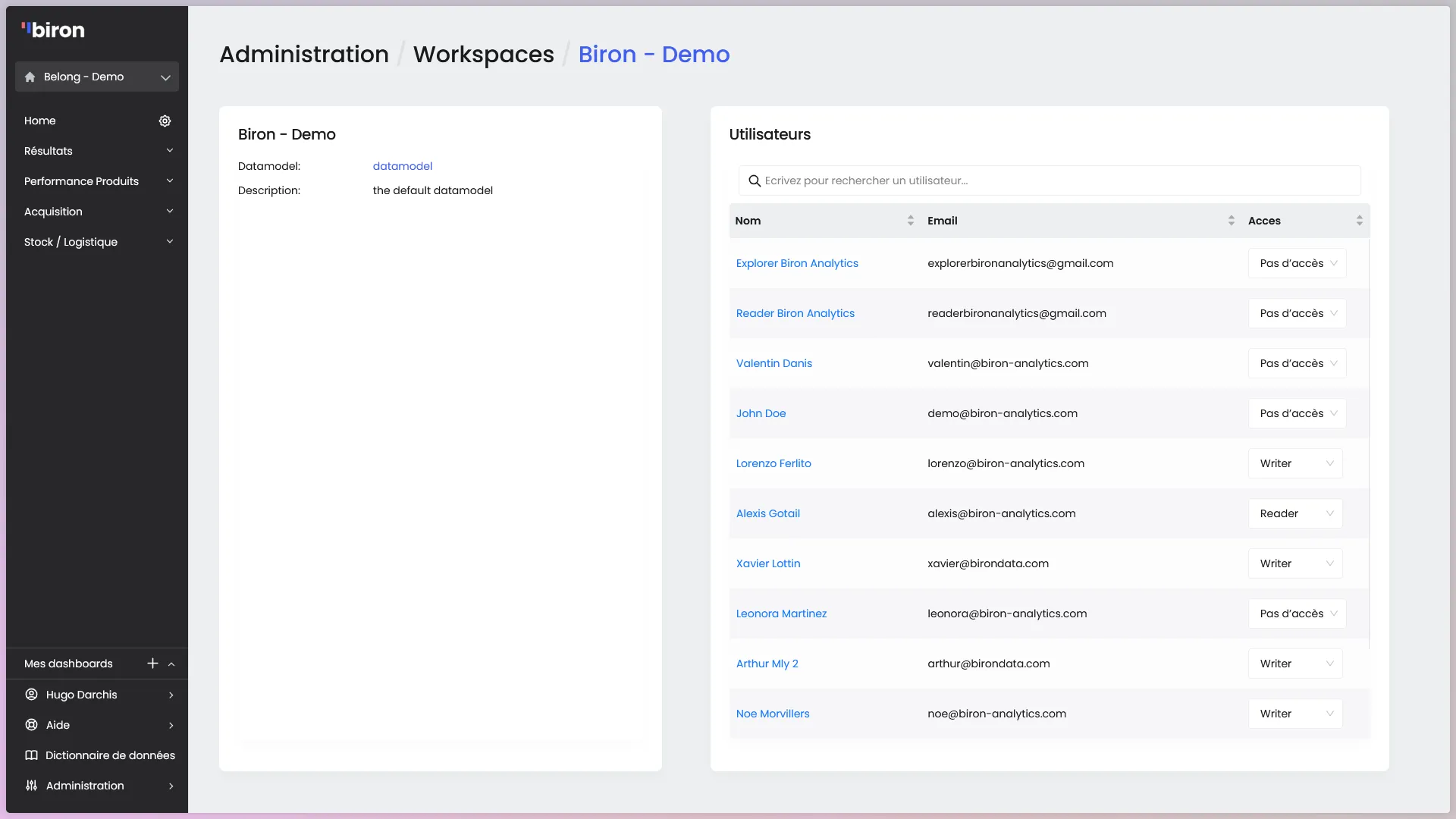This screenshot has height=819, width=1456.
Task: Open the Explorer Biron Analytics user link
Action: click(x=797, y=263)
